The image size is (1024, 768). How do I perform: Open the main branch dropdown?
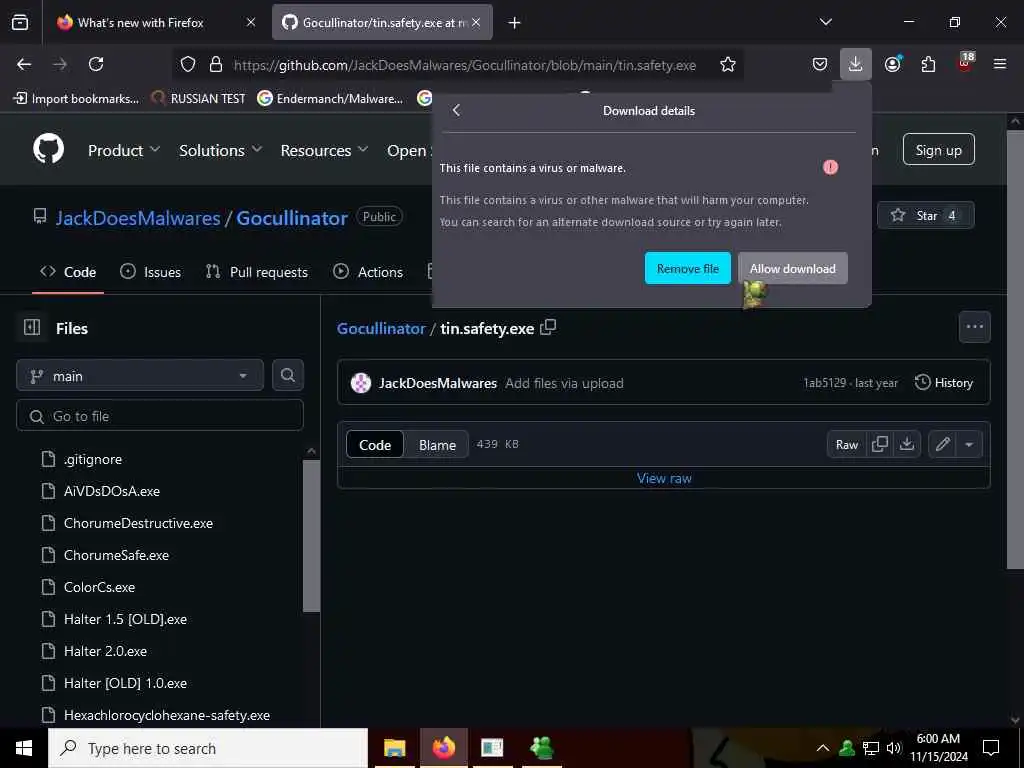coord(140,376)
